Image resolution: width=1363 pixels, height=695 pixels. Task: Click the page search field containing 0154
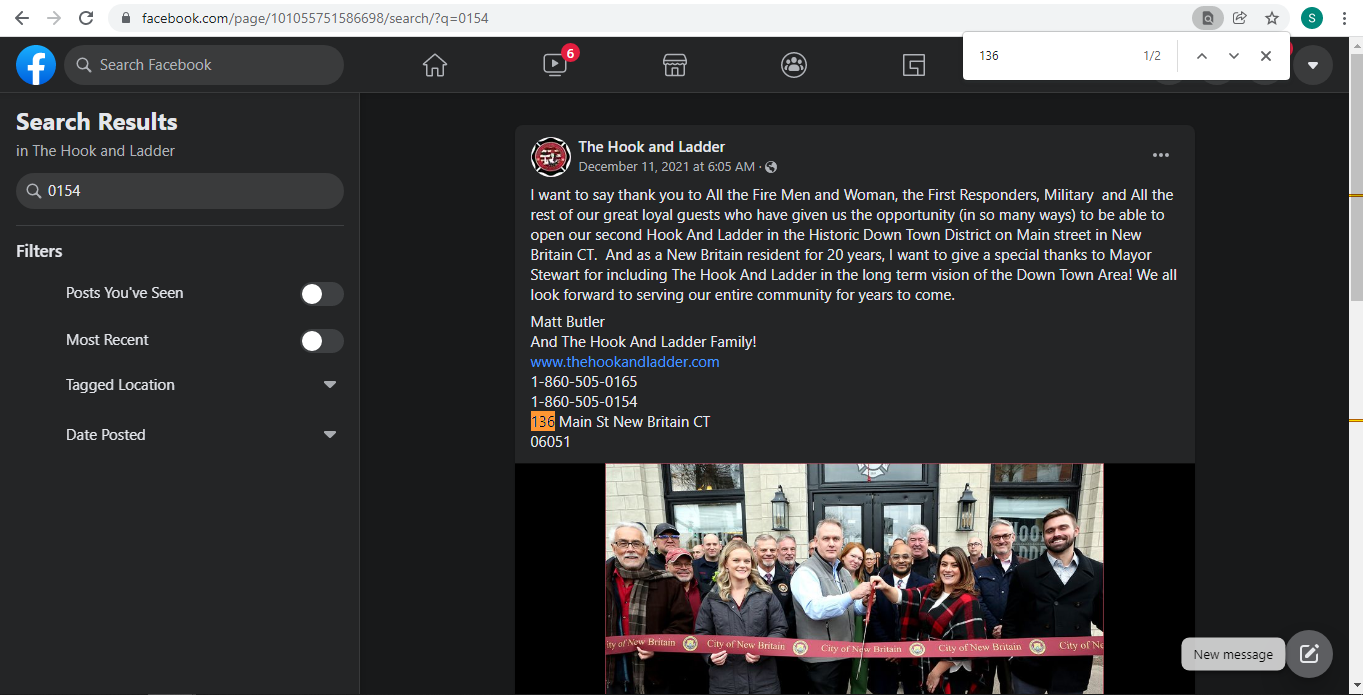(180, 191)
